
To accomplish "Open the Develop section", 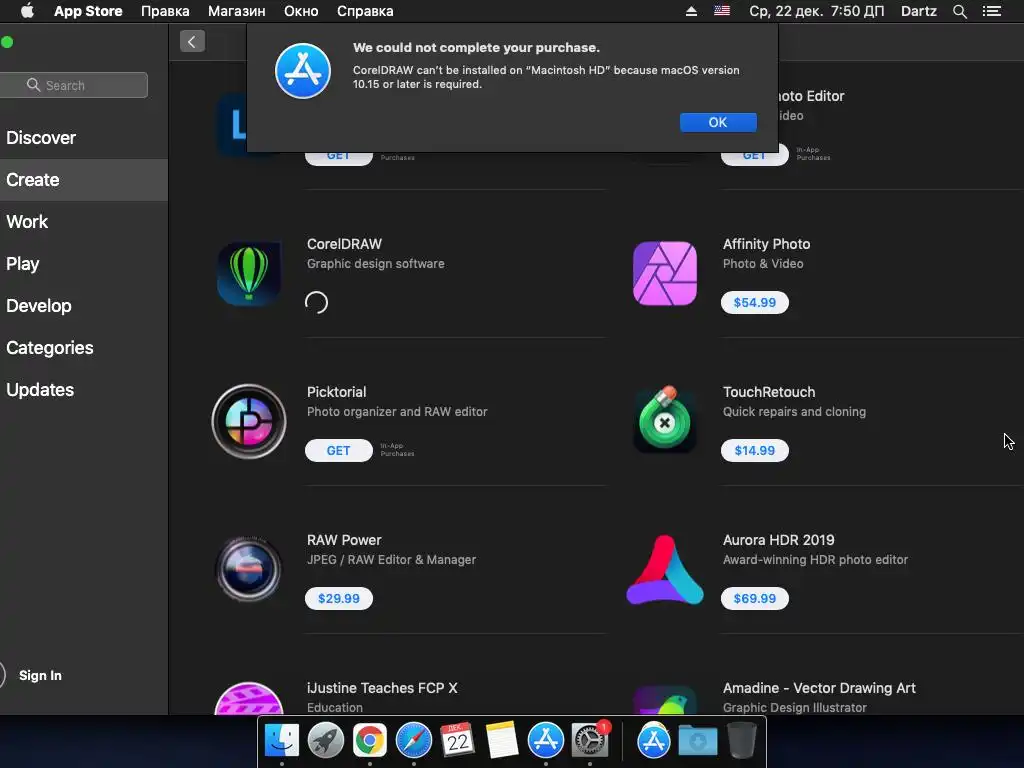I will (x=39, y=306).
